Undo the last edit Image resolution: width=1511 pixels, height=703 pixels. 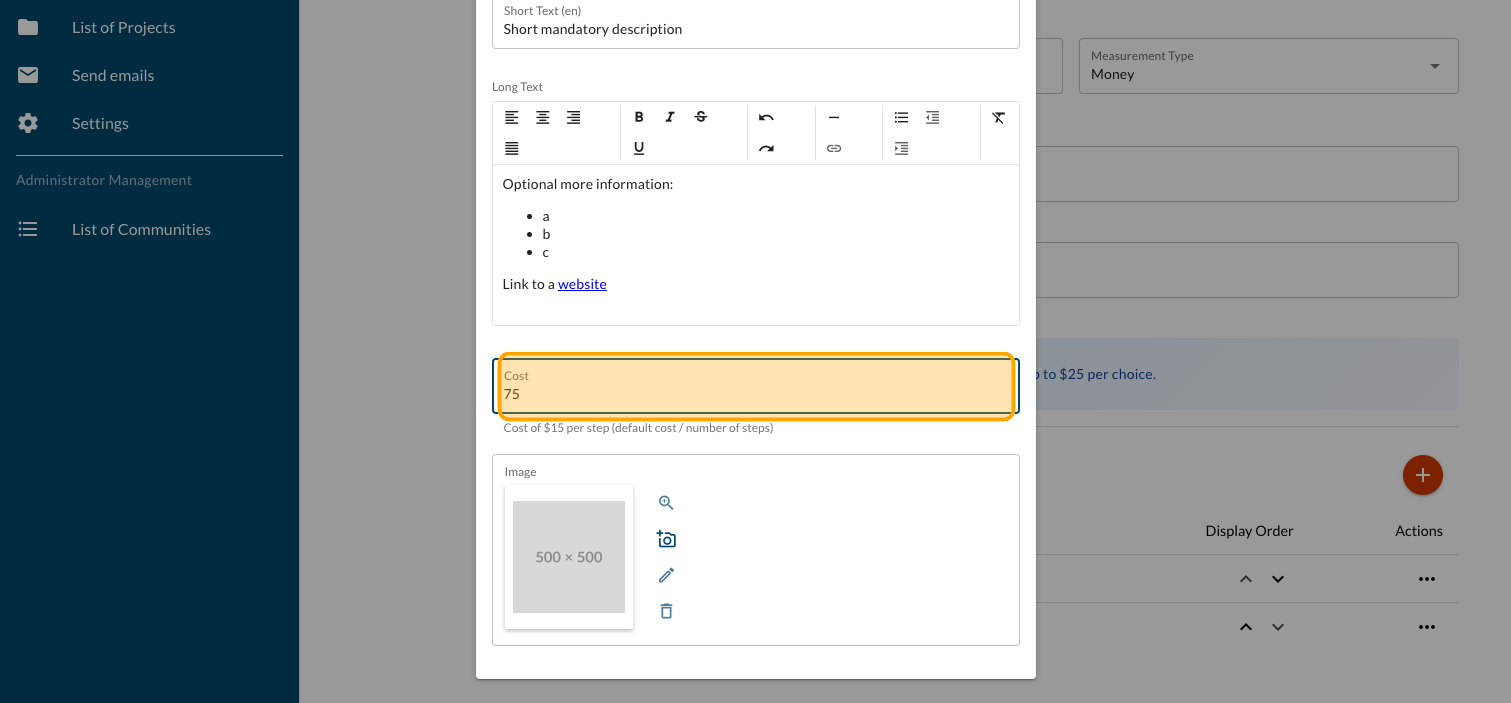[766, 117]
